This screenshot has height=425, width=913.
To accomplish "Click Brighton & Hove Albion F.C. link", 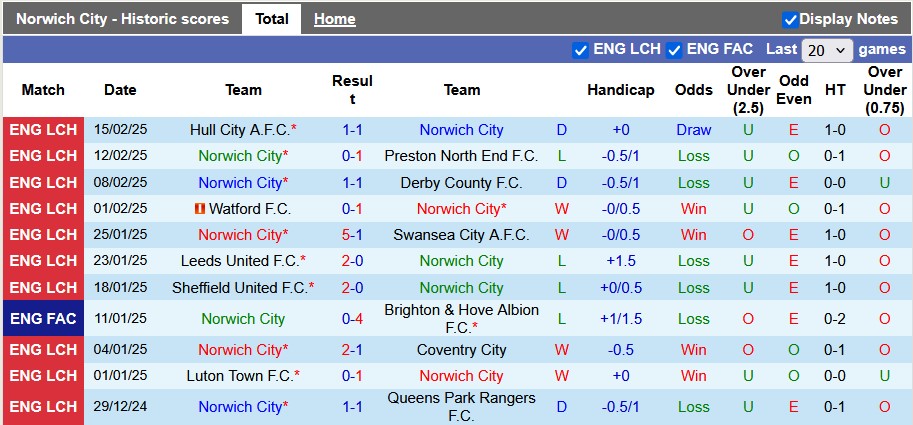I will (461, 319).
